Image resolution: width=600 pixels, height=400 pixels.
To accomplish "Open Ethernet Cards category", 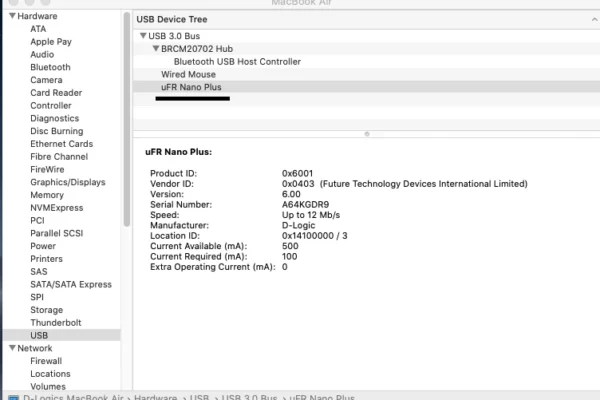I will pyautogui.click(x=61, y=144).
